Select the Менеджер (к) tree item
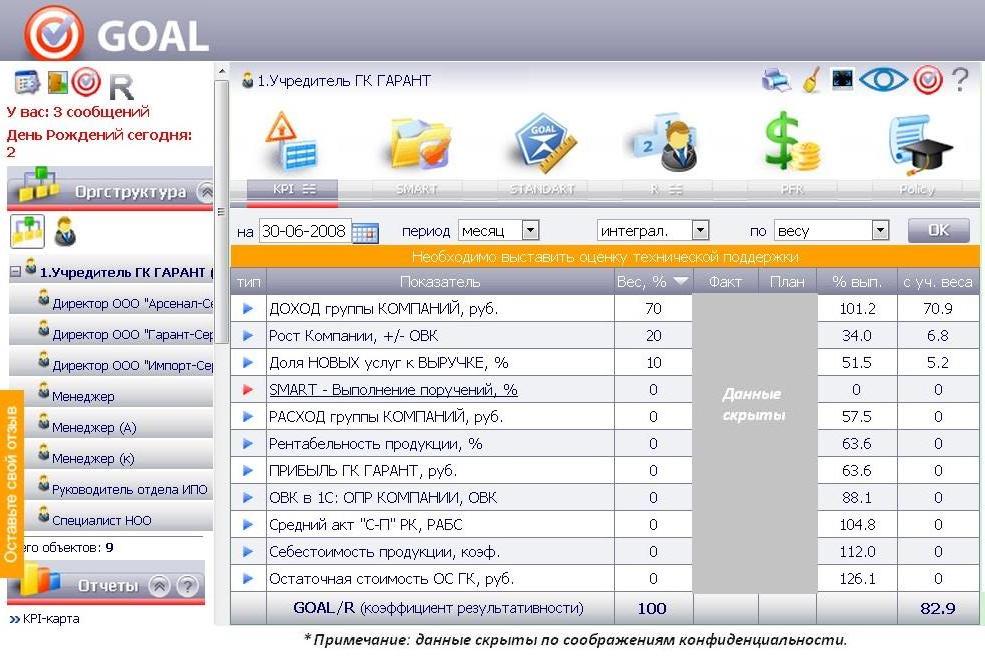 (111, 457)
